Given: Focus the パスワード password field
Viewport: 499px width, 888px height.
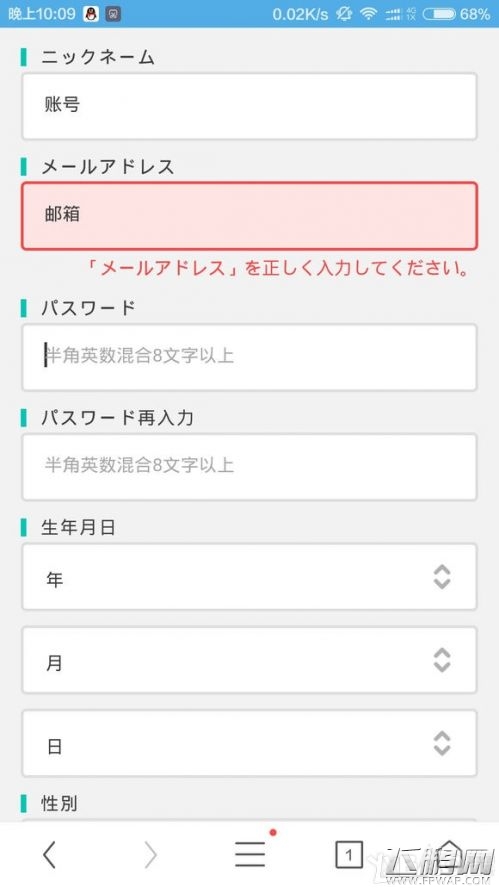Looking at the screenshot, I should [x=249, y=357].
